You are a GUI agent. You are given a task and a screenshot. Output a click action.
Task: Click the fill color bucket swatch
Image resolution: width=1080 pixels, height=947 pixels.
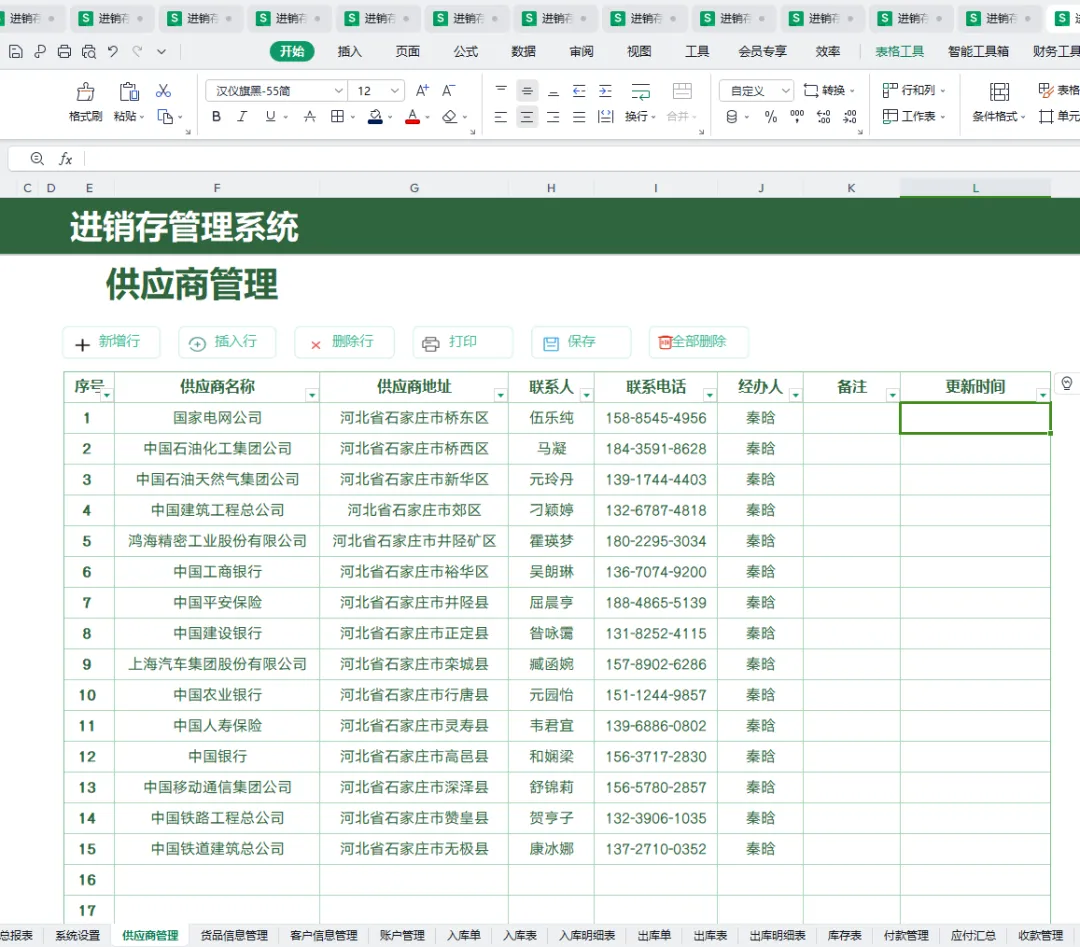click(375, 116)
